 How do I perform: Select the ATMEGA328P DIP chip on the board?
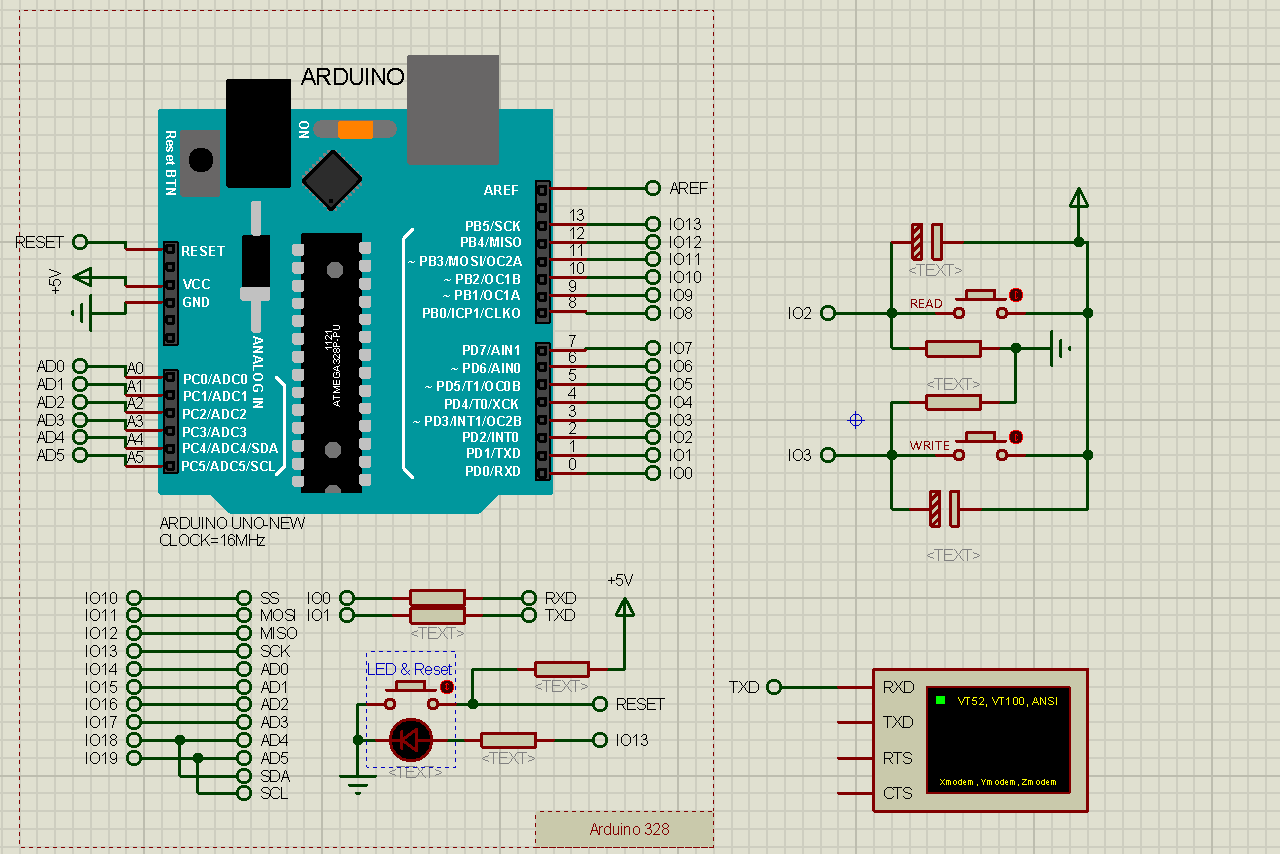[332, 362]
